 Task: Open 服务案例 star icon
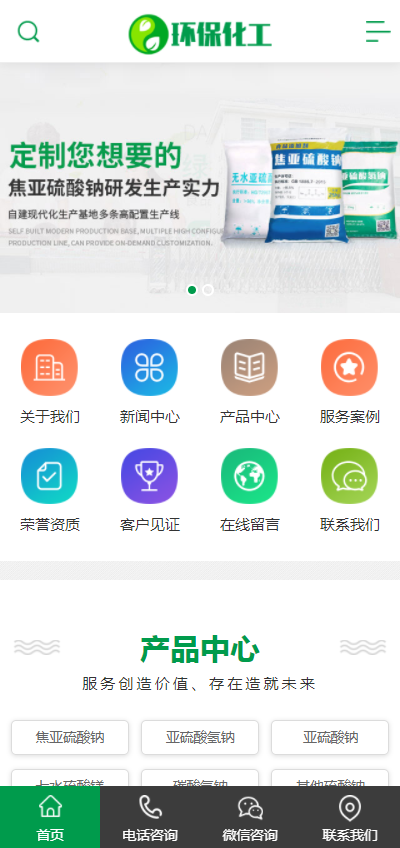[349, 367]
